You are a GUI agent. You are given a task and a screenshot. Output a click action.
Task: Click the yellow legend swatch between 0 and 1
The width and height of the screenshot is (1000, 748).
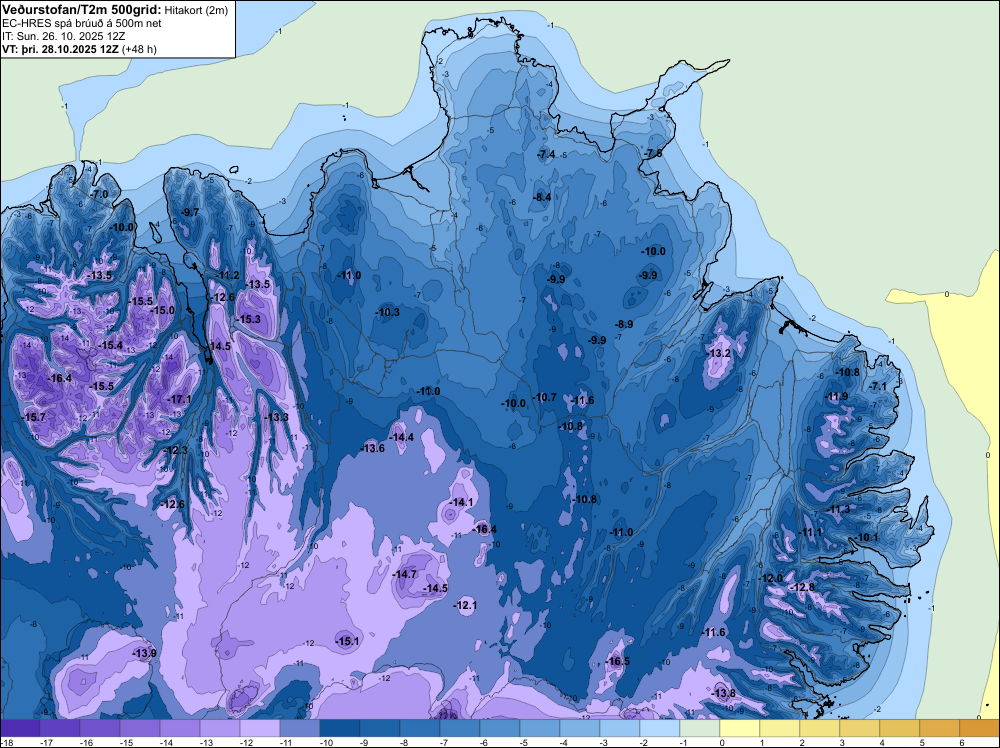click(740, 728)
